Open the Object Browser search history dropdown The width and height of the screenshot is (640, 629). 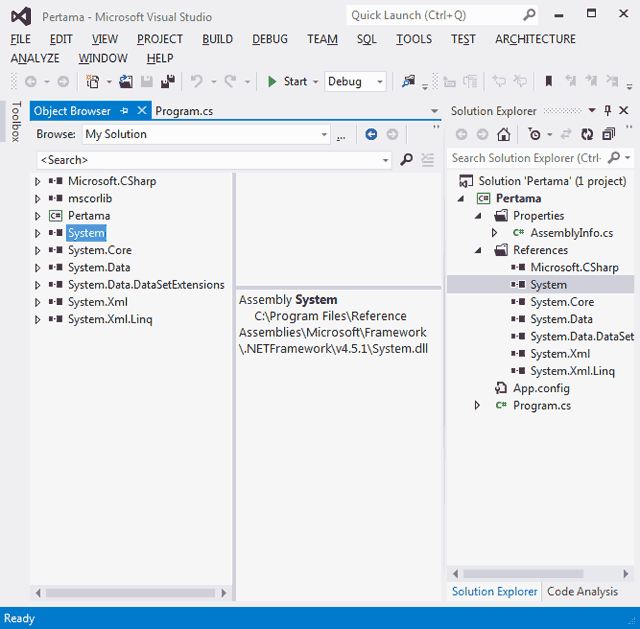pos(385,160)
